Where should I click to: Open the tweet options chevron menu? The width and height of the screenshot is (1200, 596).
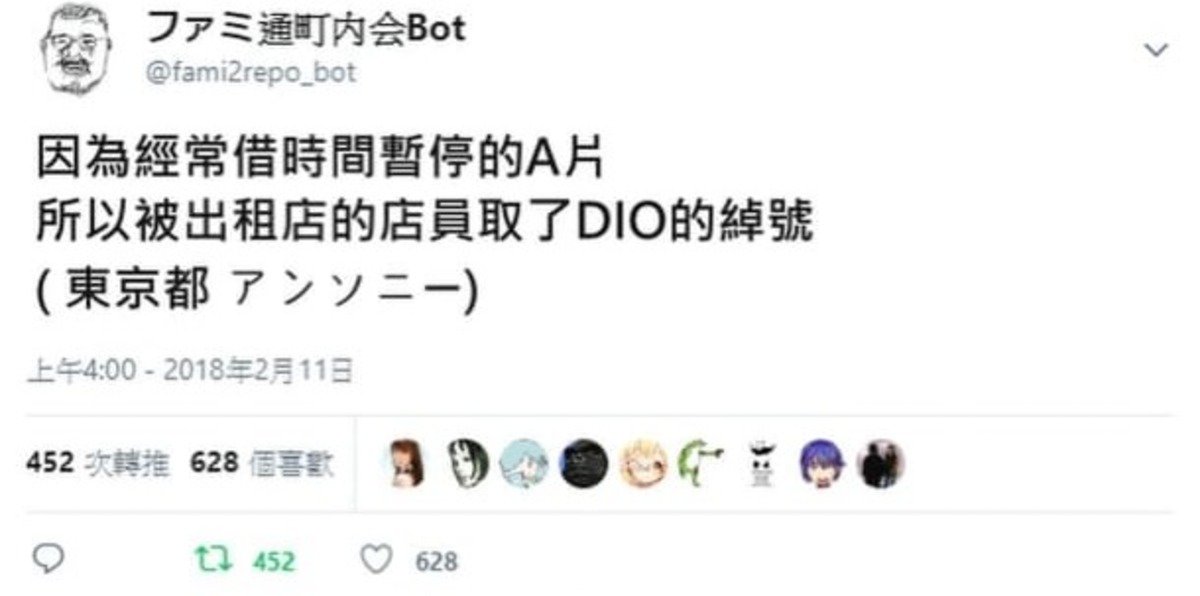pos(1156,51)
